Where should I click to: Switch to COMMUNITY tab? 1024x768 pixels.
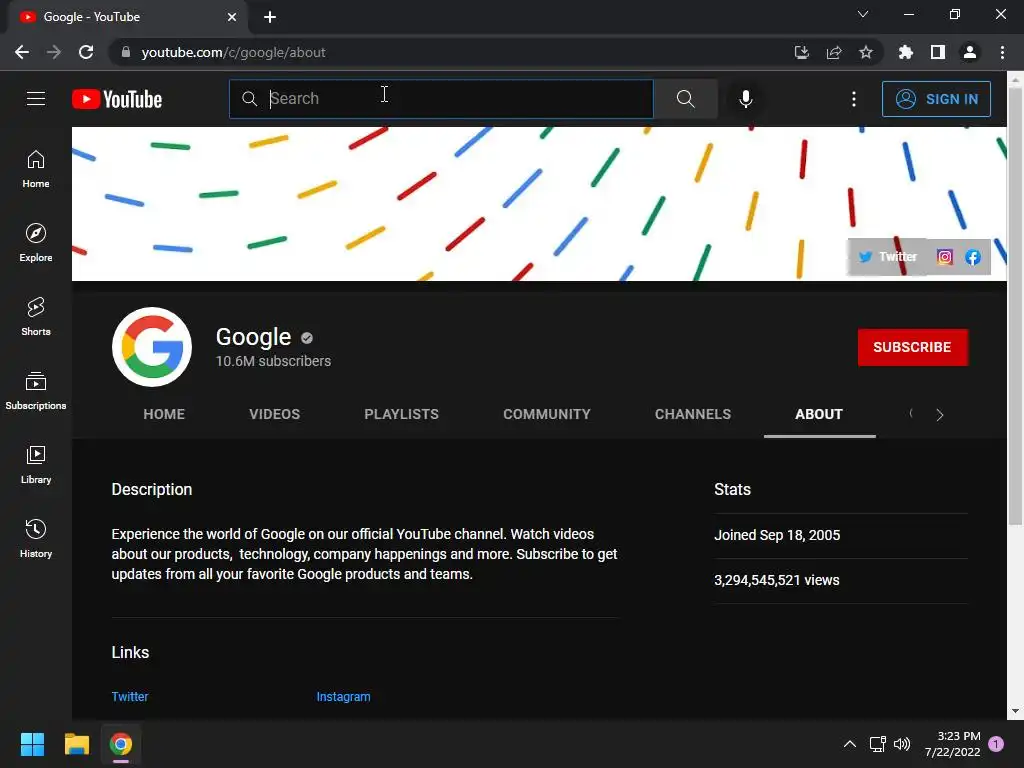(547, 414)
